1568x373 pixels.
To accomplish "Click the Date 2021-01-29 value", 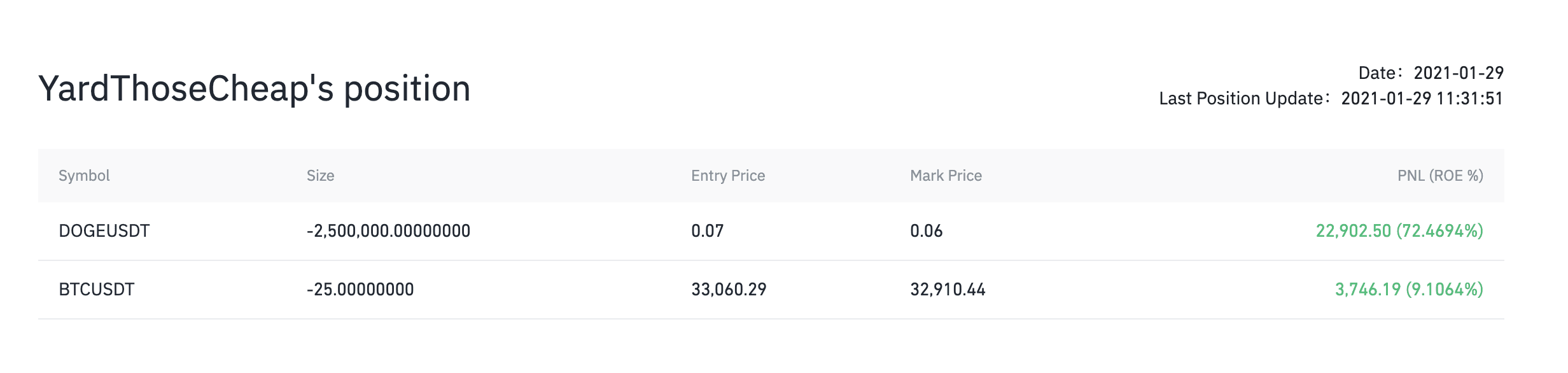I will coord(1459,73).
